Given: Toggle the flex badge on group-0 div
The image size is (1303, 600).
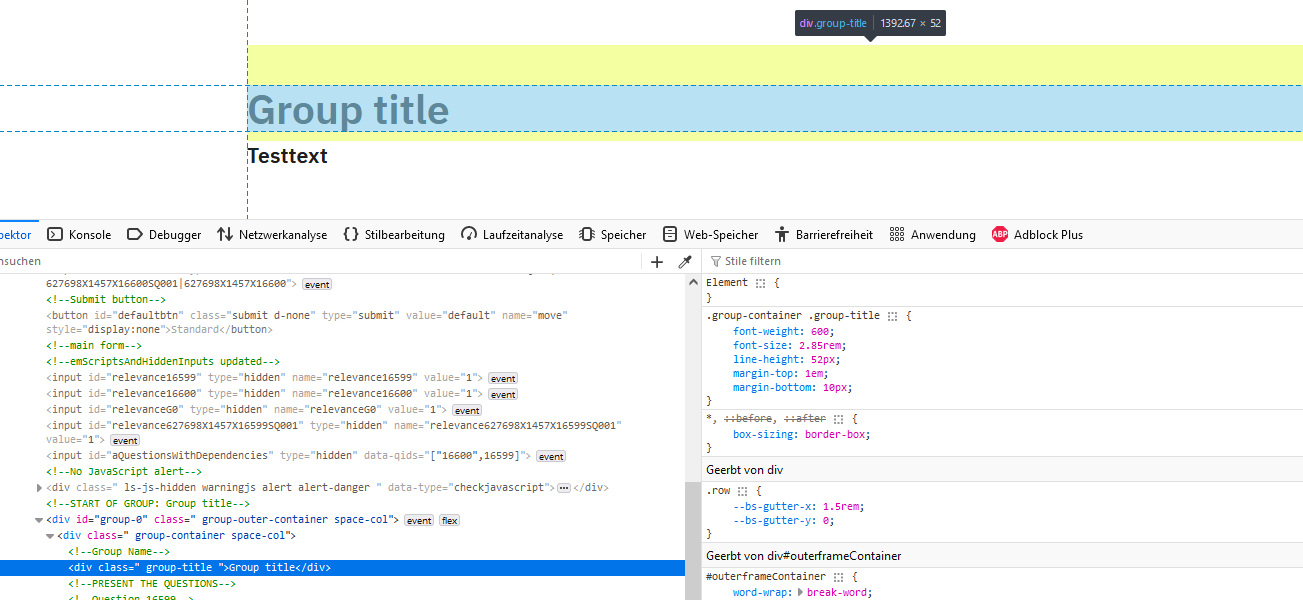Looking at the screenshot, I should [449, 521].
